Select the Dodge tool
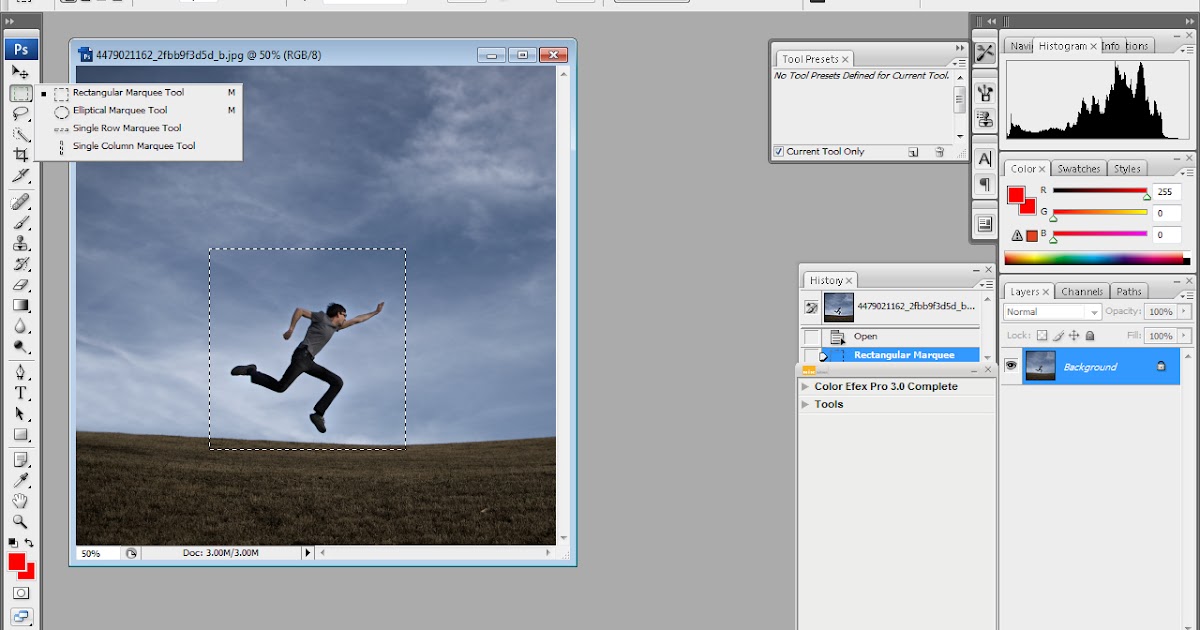The width and height of the screenshot is (1200, 630). [x=21, y=347]
